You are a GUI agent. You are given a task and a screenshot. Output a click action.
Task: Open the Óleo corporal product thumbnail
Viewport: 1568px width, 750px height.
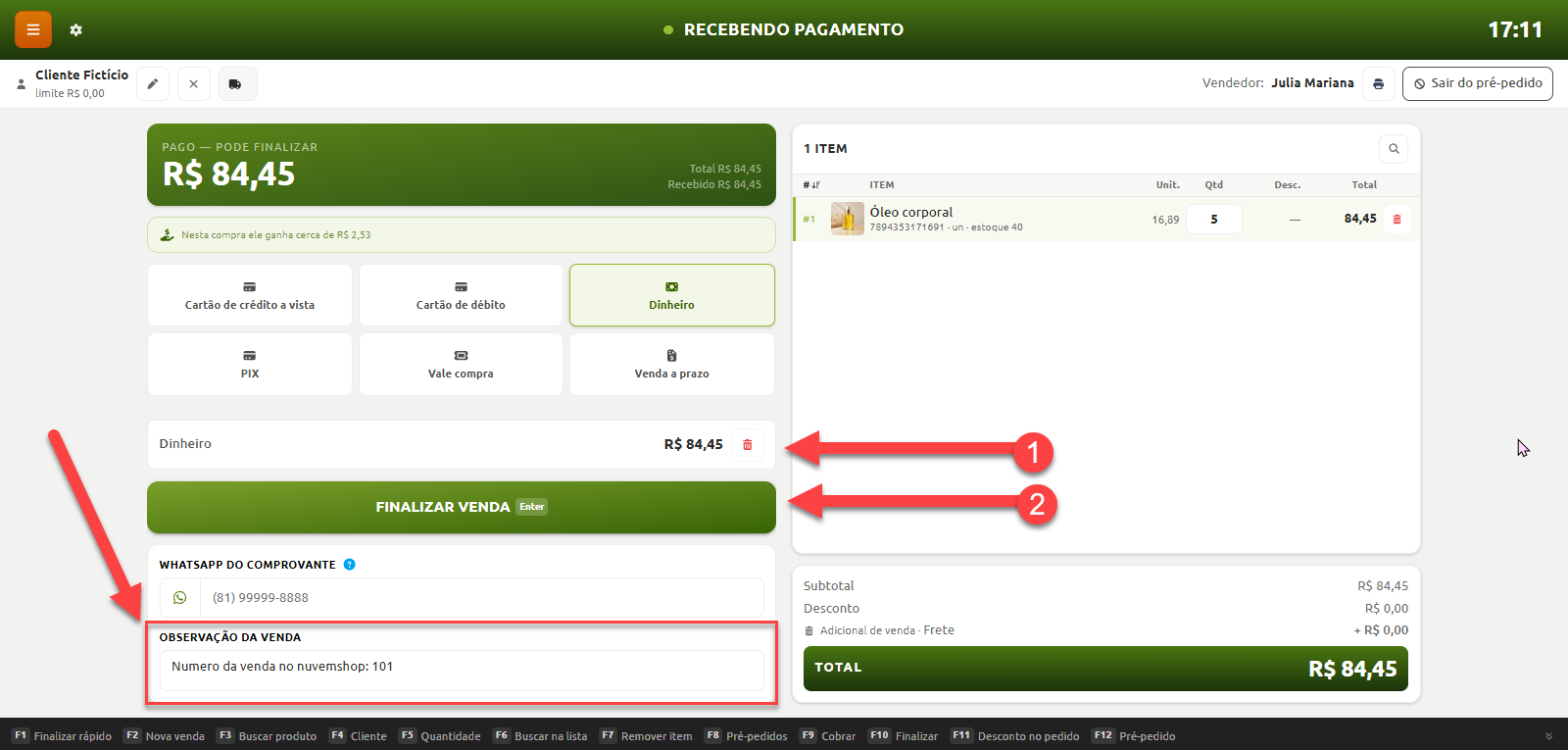click(847, 219)
